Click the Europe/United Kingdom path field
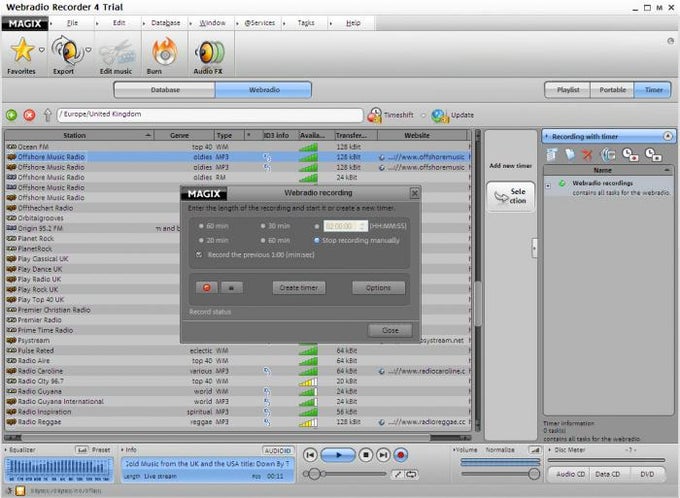This screenshot has width=680, height=498. pyautogui.click(x=209, y=115)
